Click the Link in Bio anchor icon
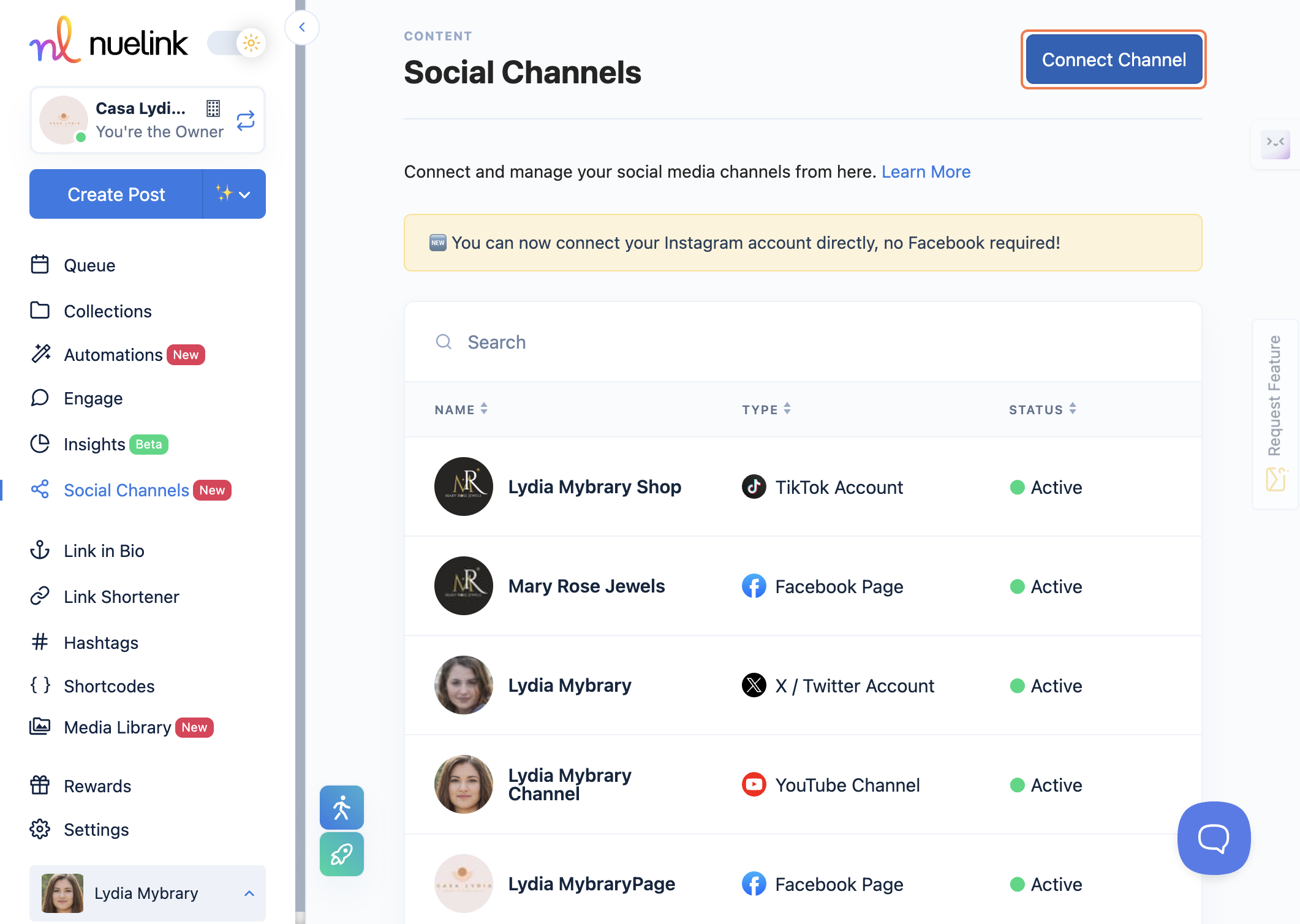 [x=40, y=550]
